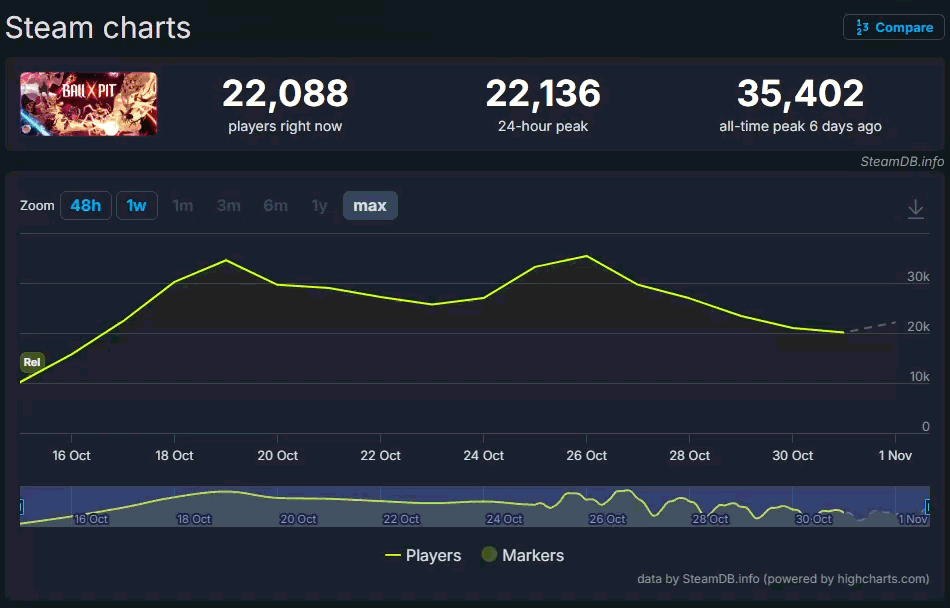Click the 20k y-axis label
Image resolution: width=950 pixels, height=608 pixels.
(918, 326)
